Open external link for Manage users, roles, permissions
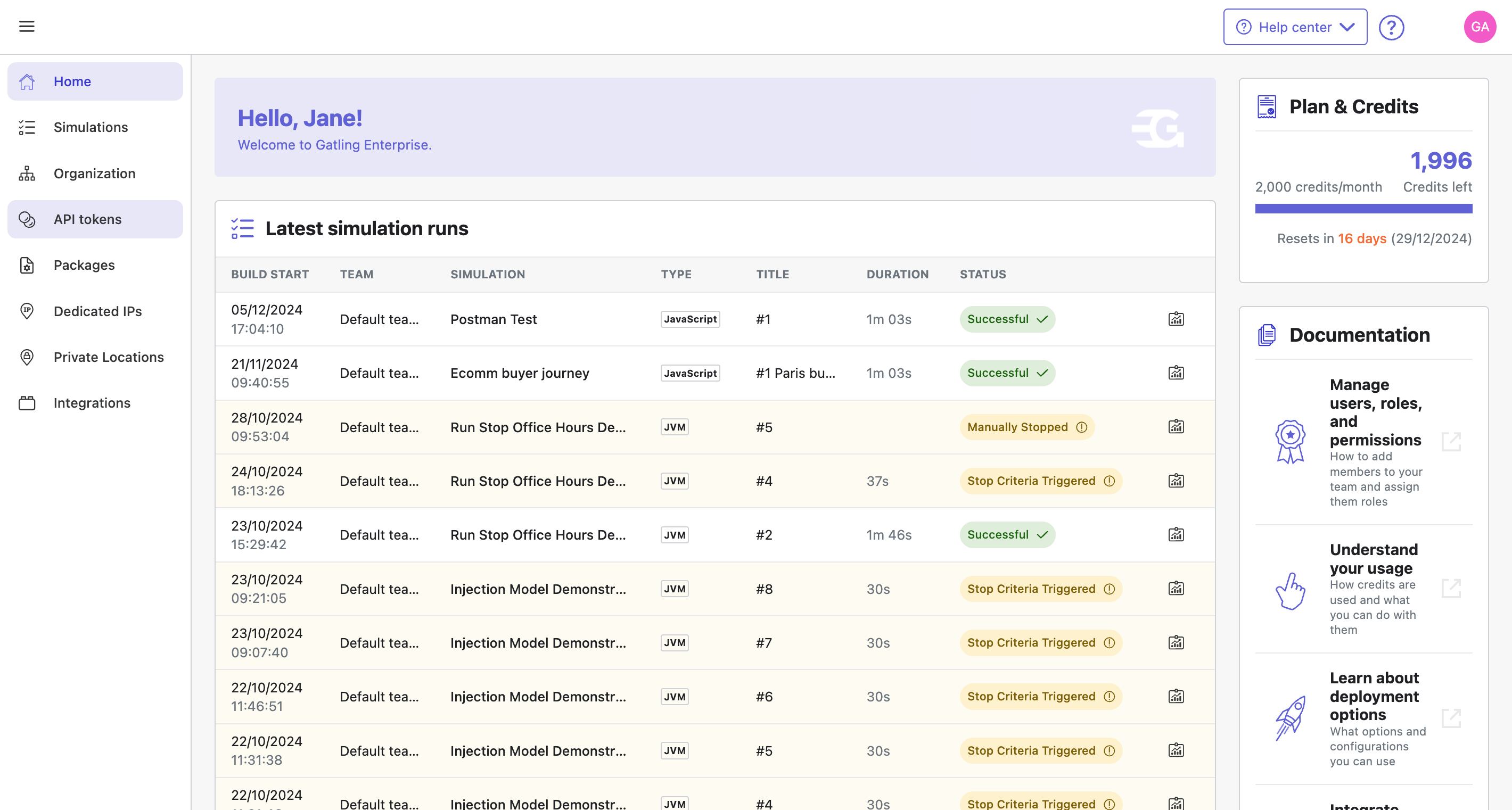 (1450, 442)
